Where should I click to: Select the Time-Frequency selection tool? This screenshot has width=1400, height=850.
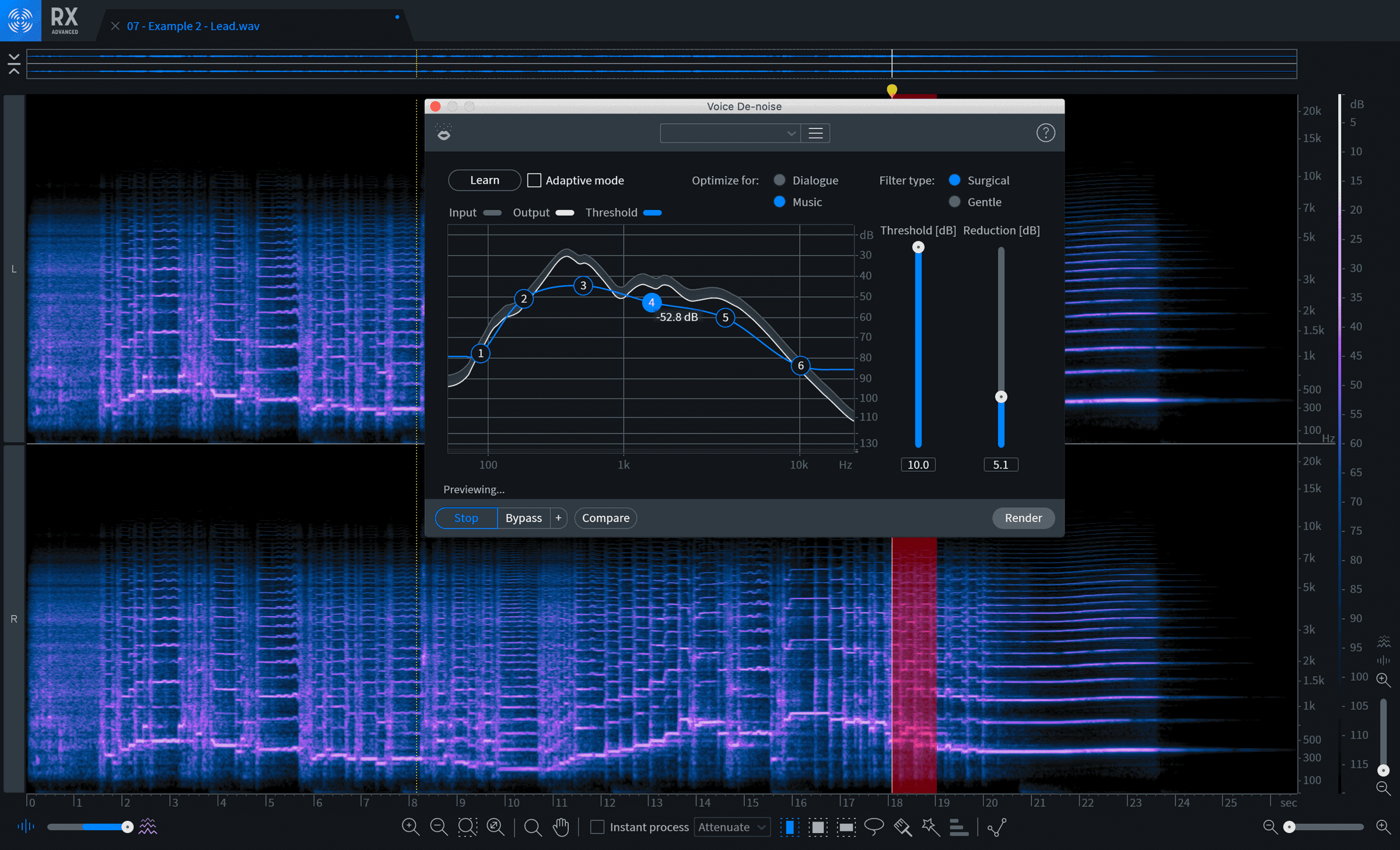(818, 827)
